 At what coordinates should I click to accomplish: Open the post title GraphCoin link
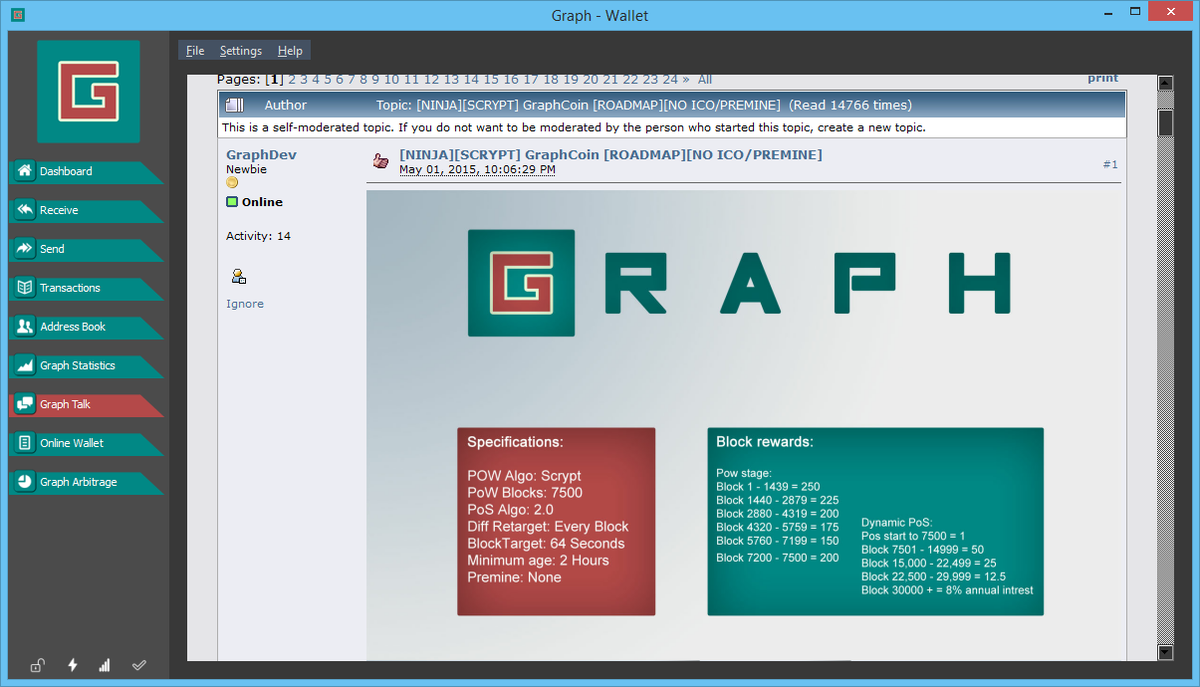pos(610,155)
